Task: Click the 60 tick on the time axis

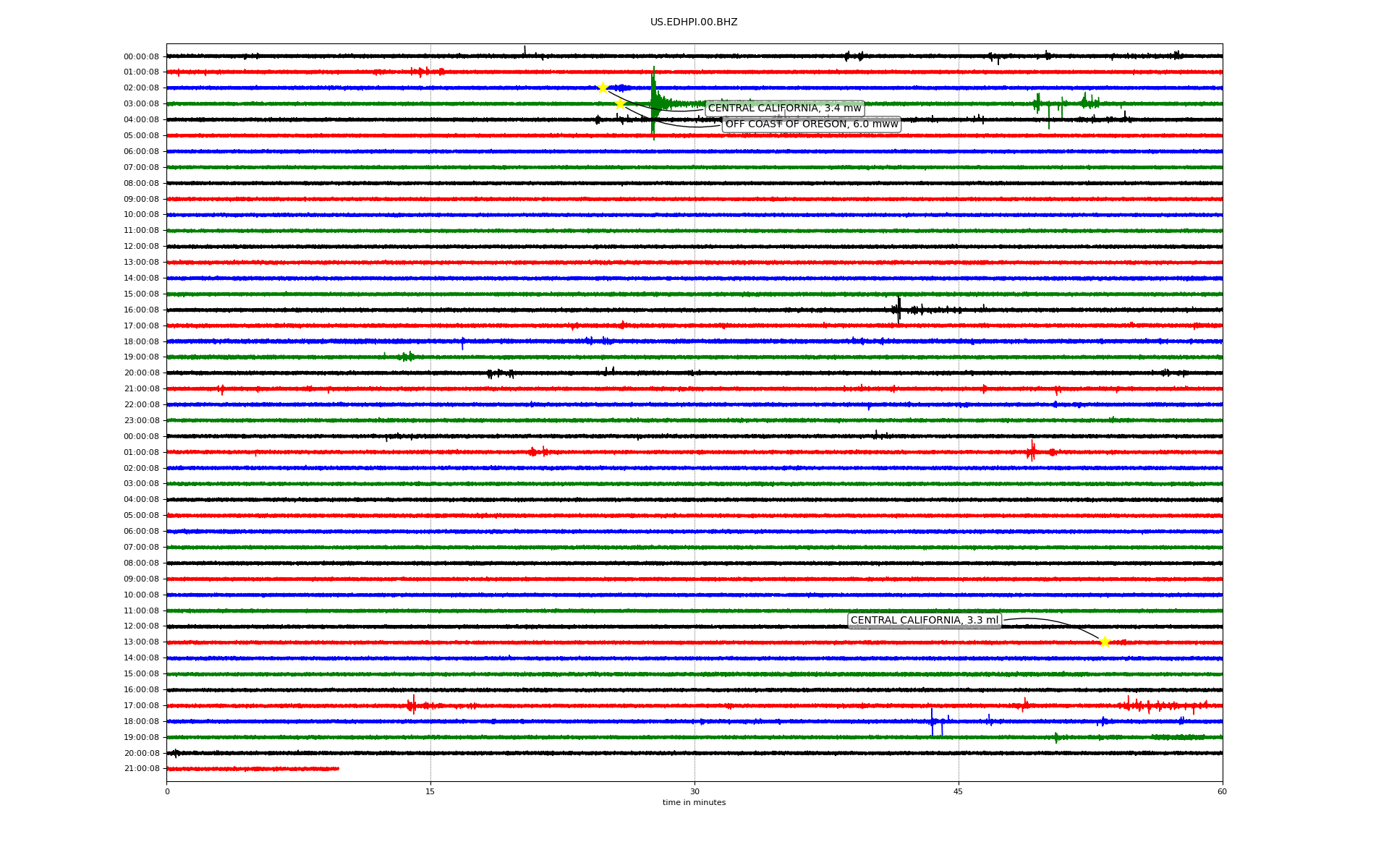Action: click(1222, 791)
